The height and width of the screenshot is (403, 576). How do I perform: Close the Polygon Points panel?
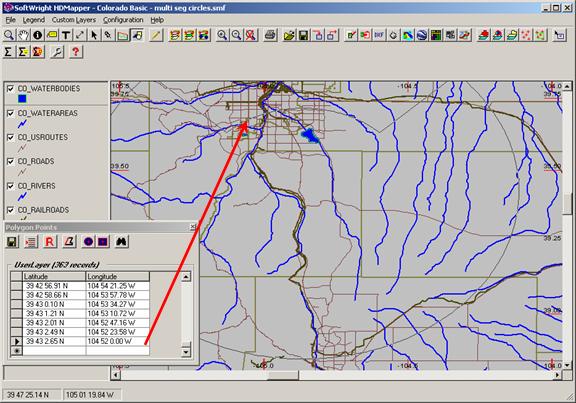click(x=193, y=227)
